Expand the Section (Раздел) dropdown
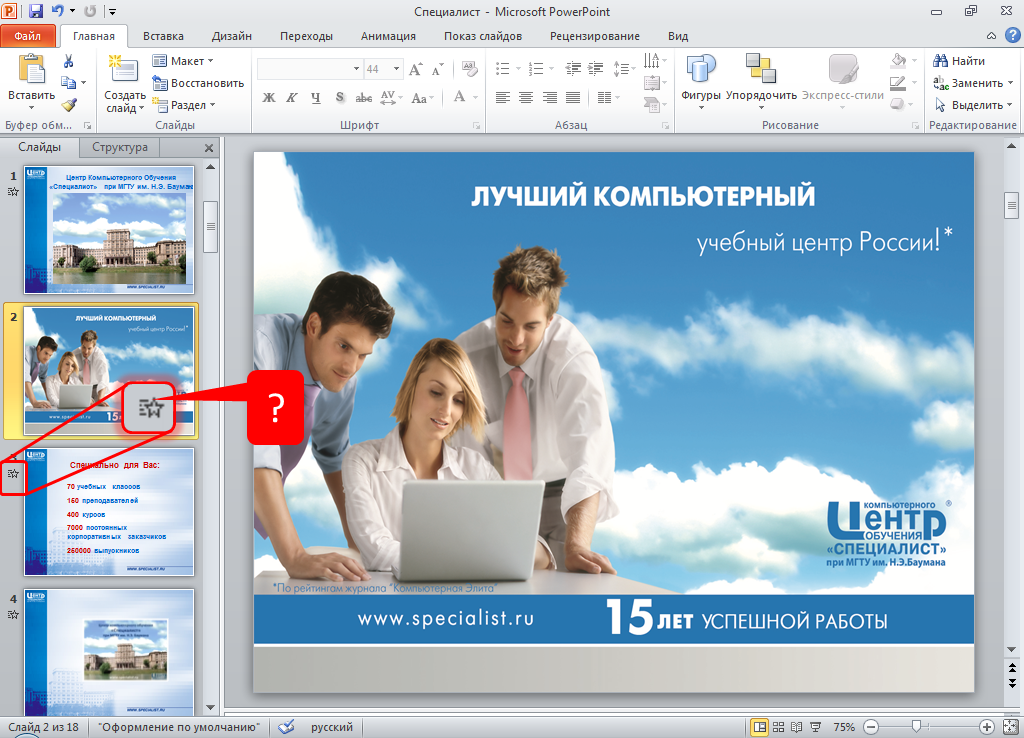Screen dimensions: 1024x738 (184, 105)
